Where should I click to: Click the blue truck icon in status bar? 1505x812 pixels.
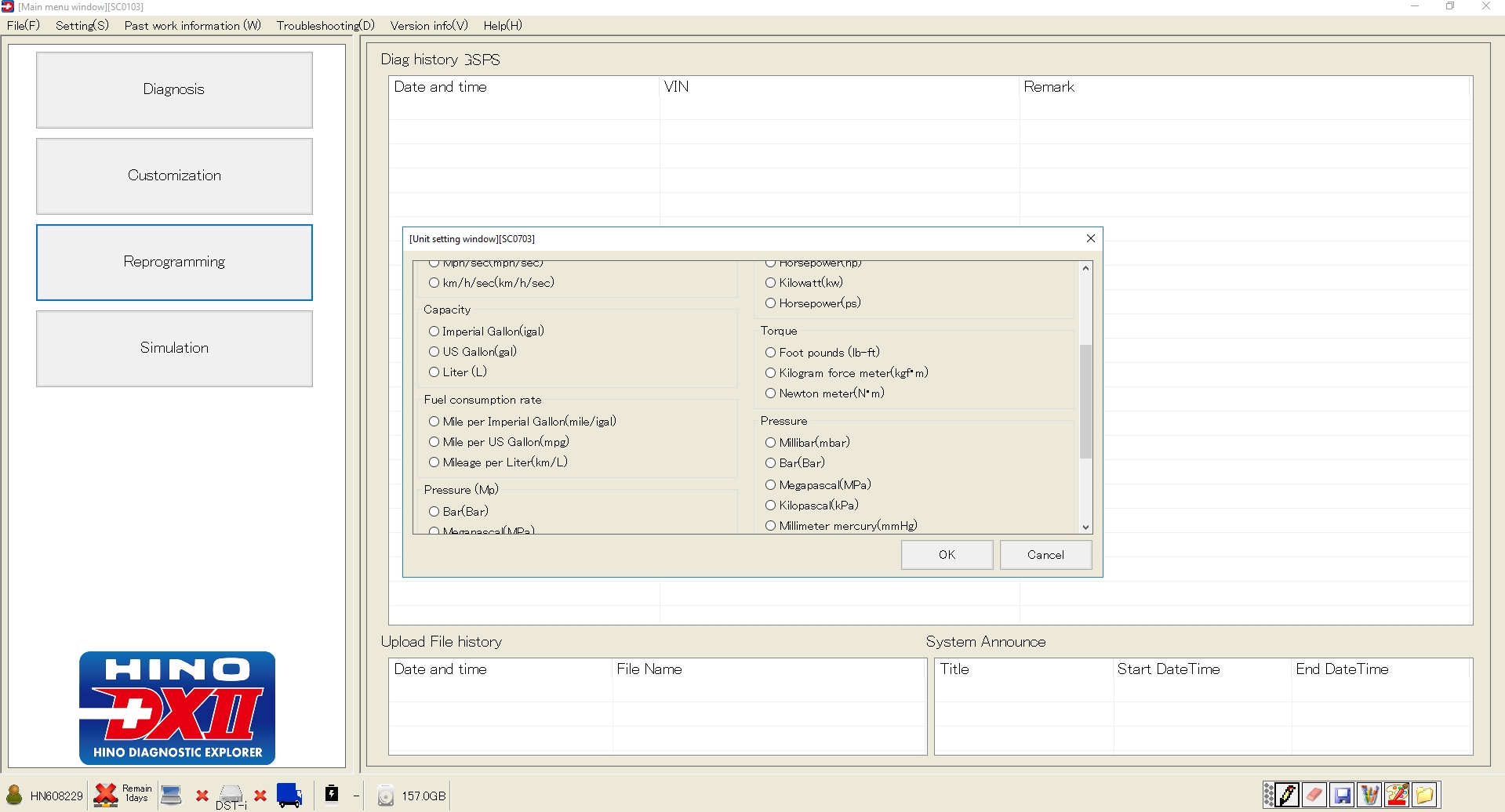click(289, 793)
